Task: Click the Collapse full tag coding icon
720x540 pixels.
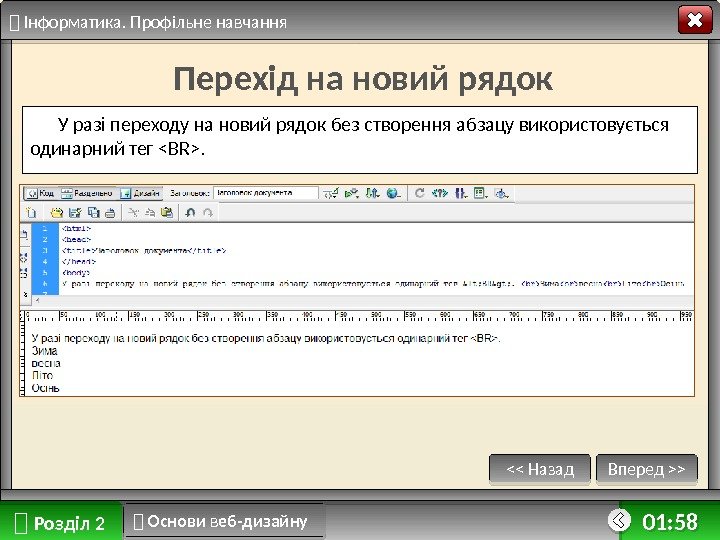Action: point(24,257)
